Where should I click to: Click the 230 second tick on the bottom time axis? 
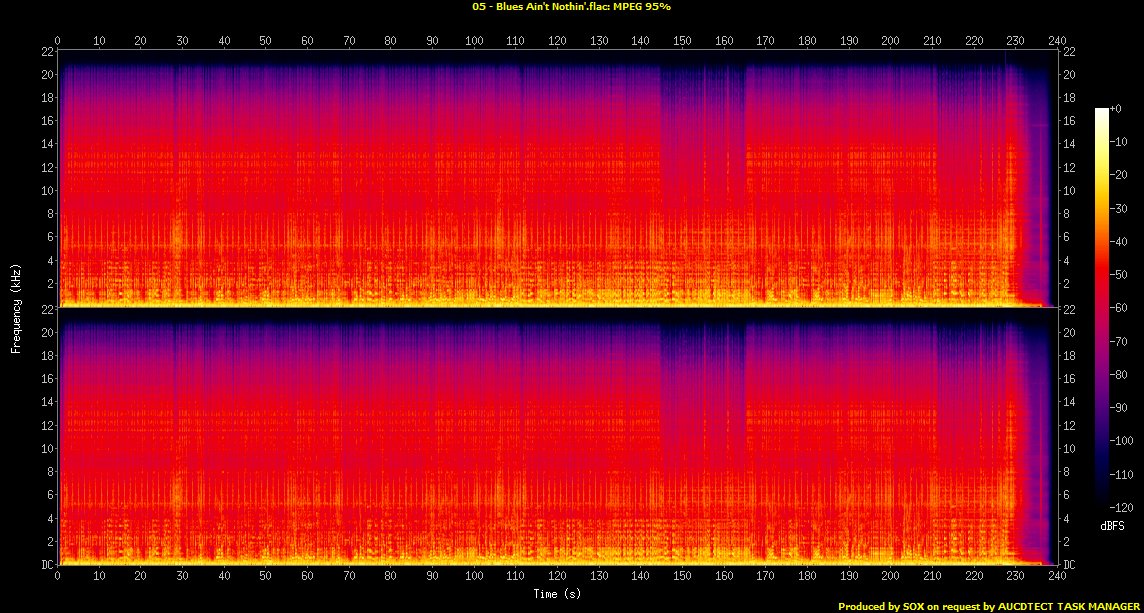click(x=1015, y=577)
